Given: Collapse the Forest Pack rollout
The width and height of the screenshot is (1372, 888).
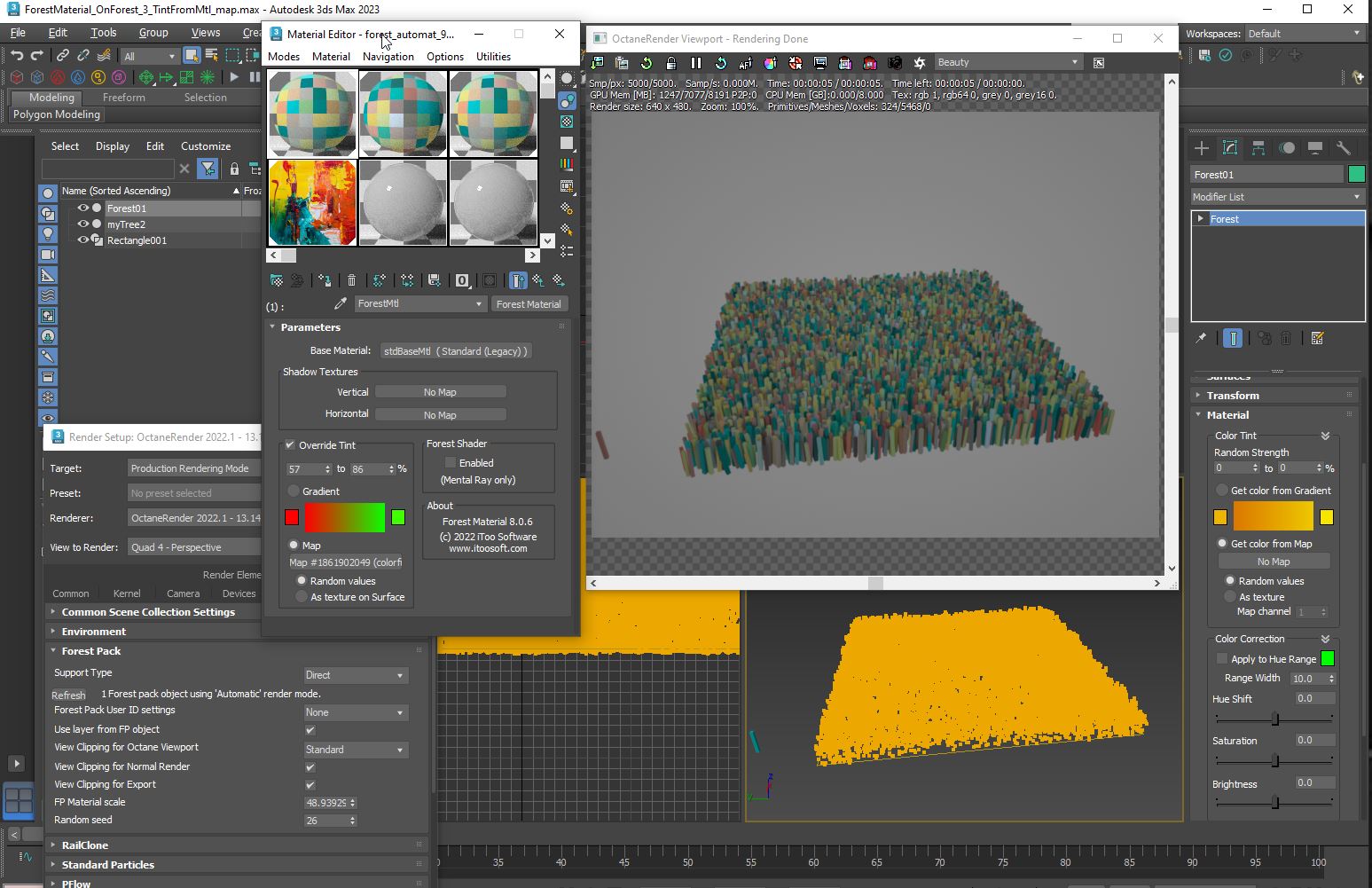Looking at the screenshot, I should point(91,651).
